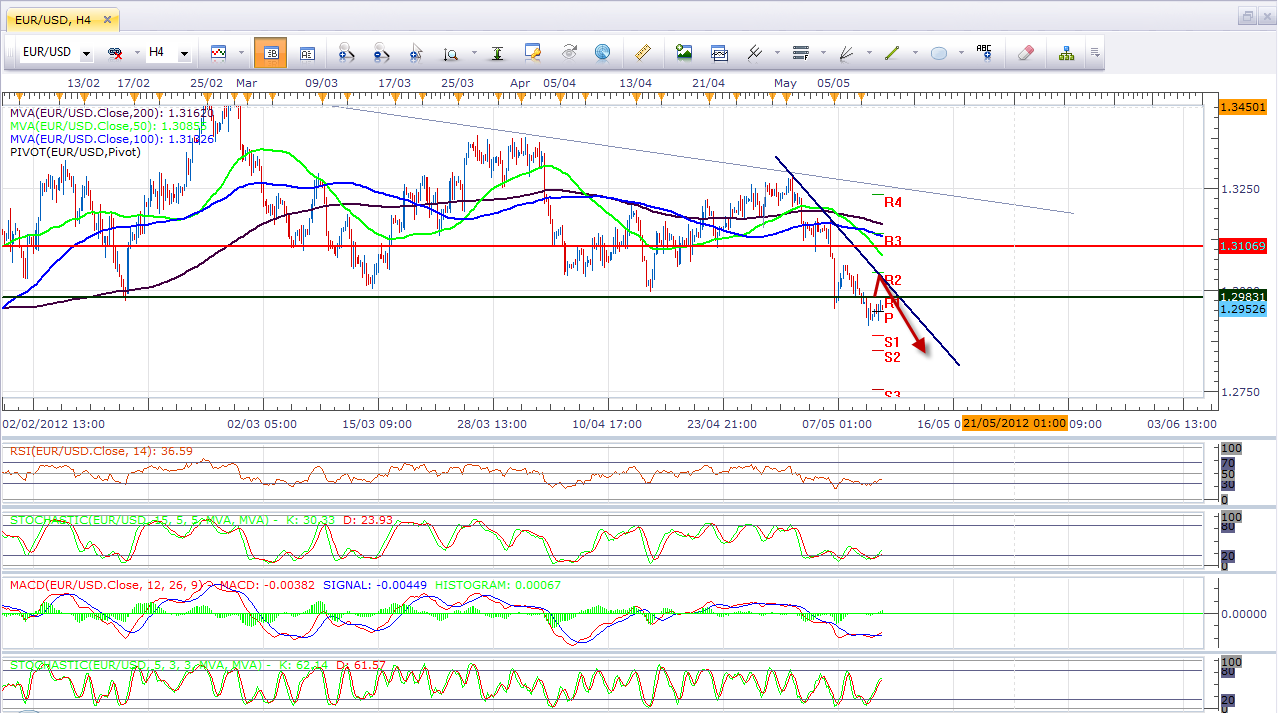Select the pitchfork drawing tool
The width and height of the screenshot is (1278, 713).
pos(755,52)
